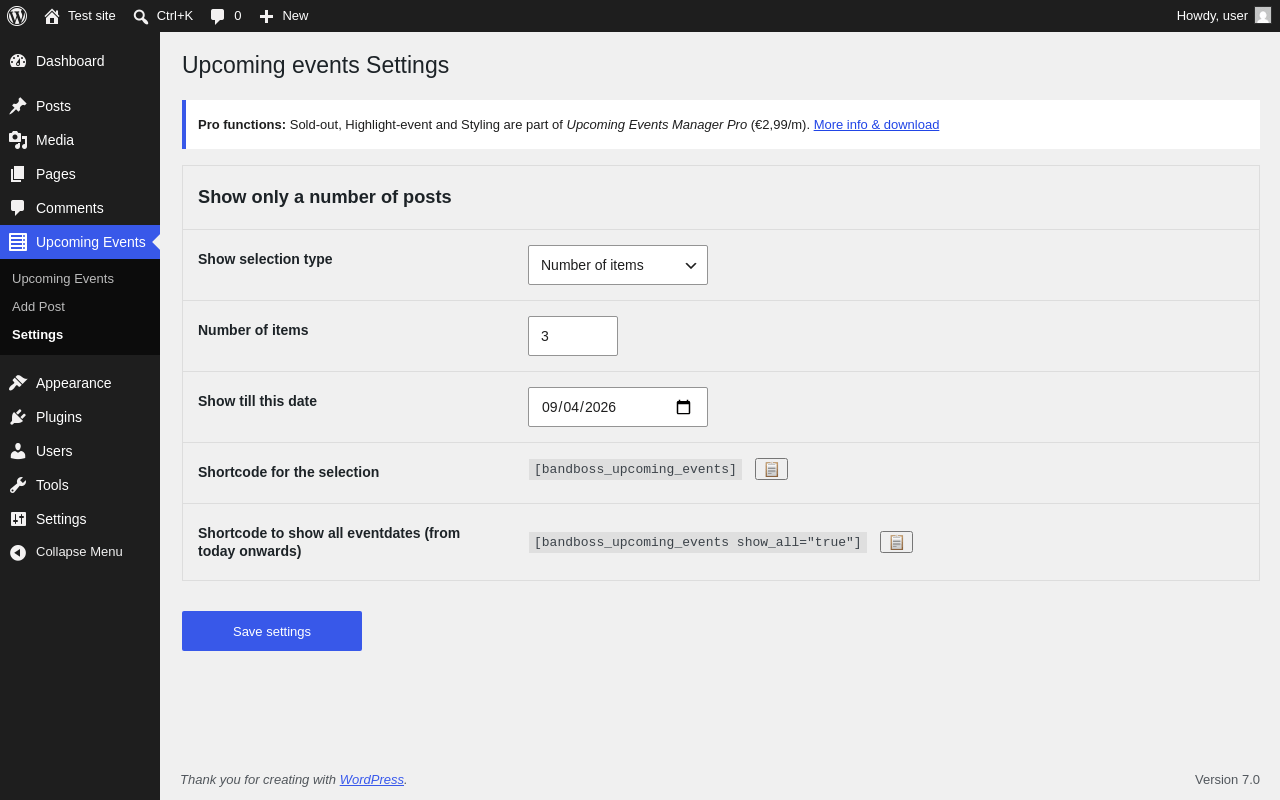Click the user avatar next to Howdy
The width and height of the screenshot is (1280, 800).
pyautogui.click(x=1263, y=15)
